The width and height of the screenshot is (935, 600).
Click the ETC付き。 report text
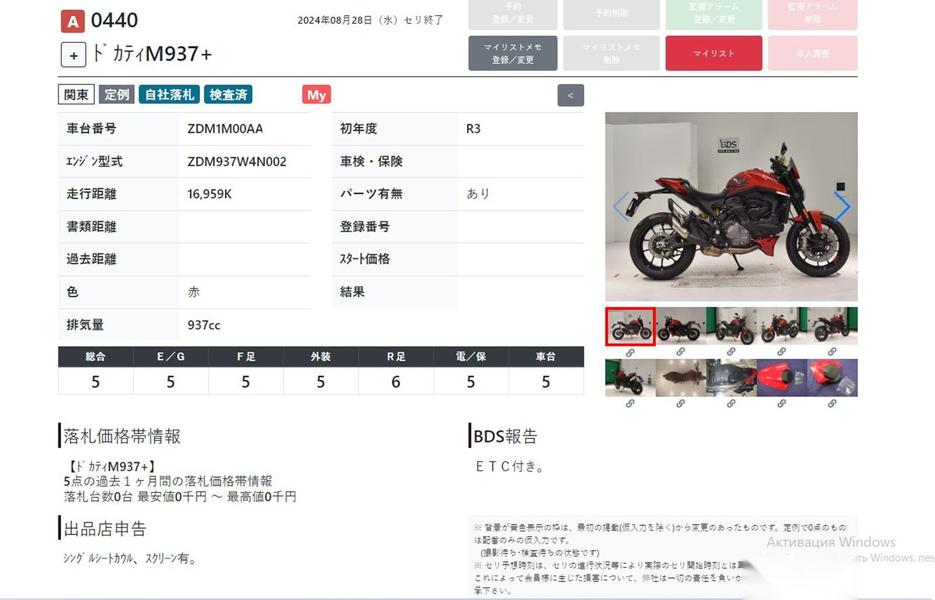click(x=510, y=466)
